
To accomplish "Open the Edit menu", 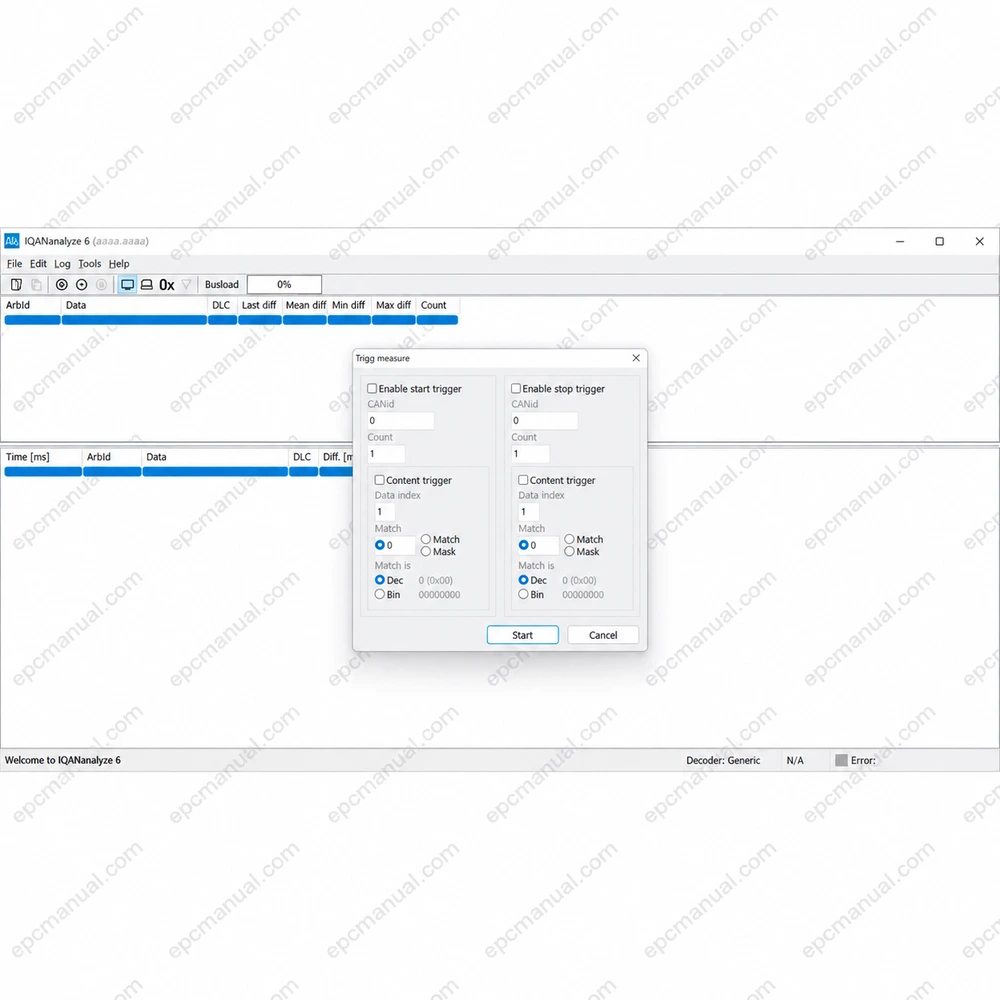I will click(38, 263).
